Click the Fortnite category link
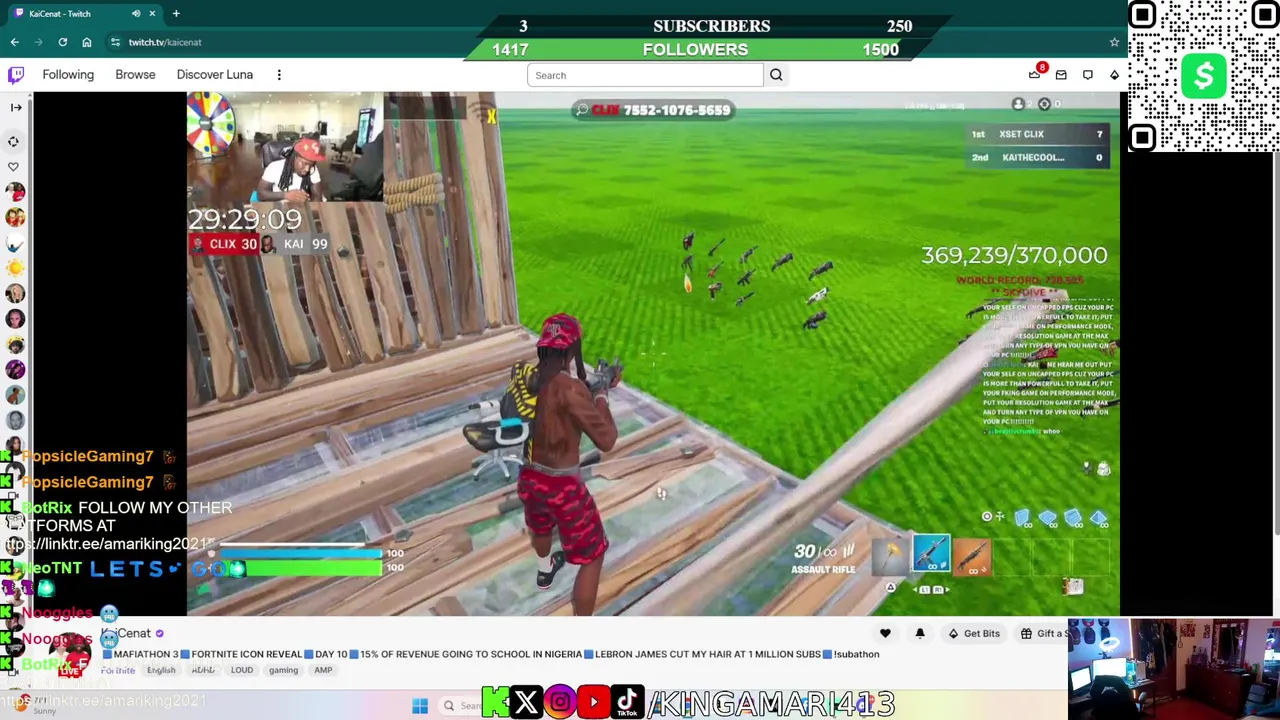The width and height of the screenshot is (1280, 720). pyautogui.click(x=118, y=670)
